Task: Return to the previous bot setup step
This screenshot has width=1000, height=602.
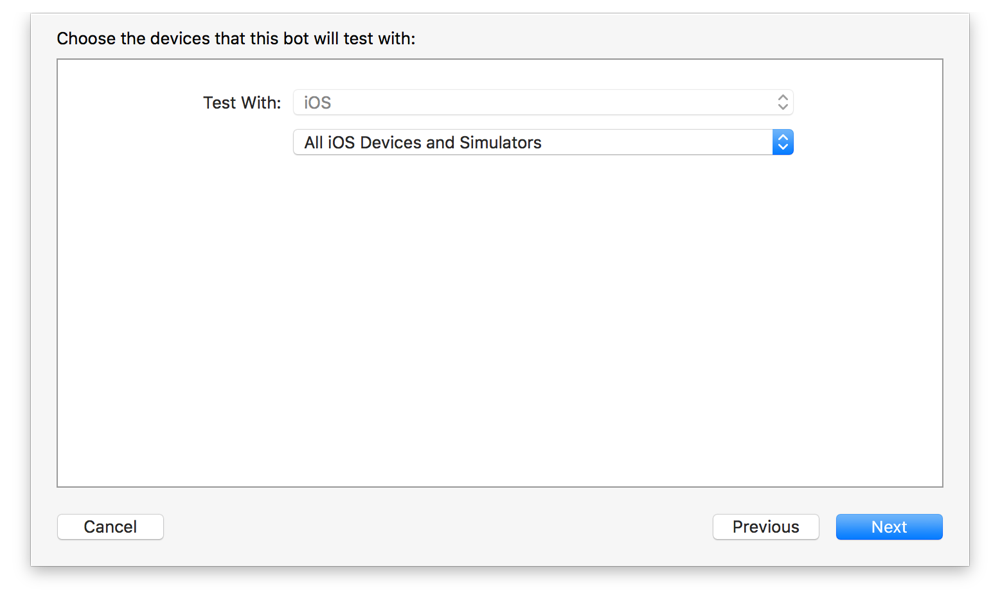Action: point(765,527)
